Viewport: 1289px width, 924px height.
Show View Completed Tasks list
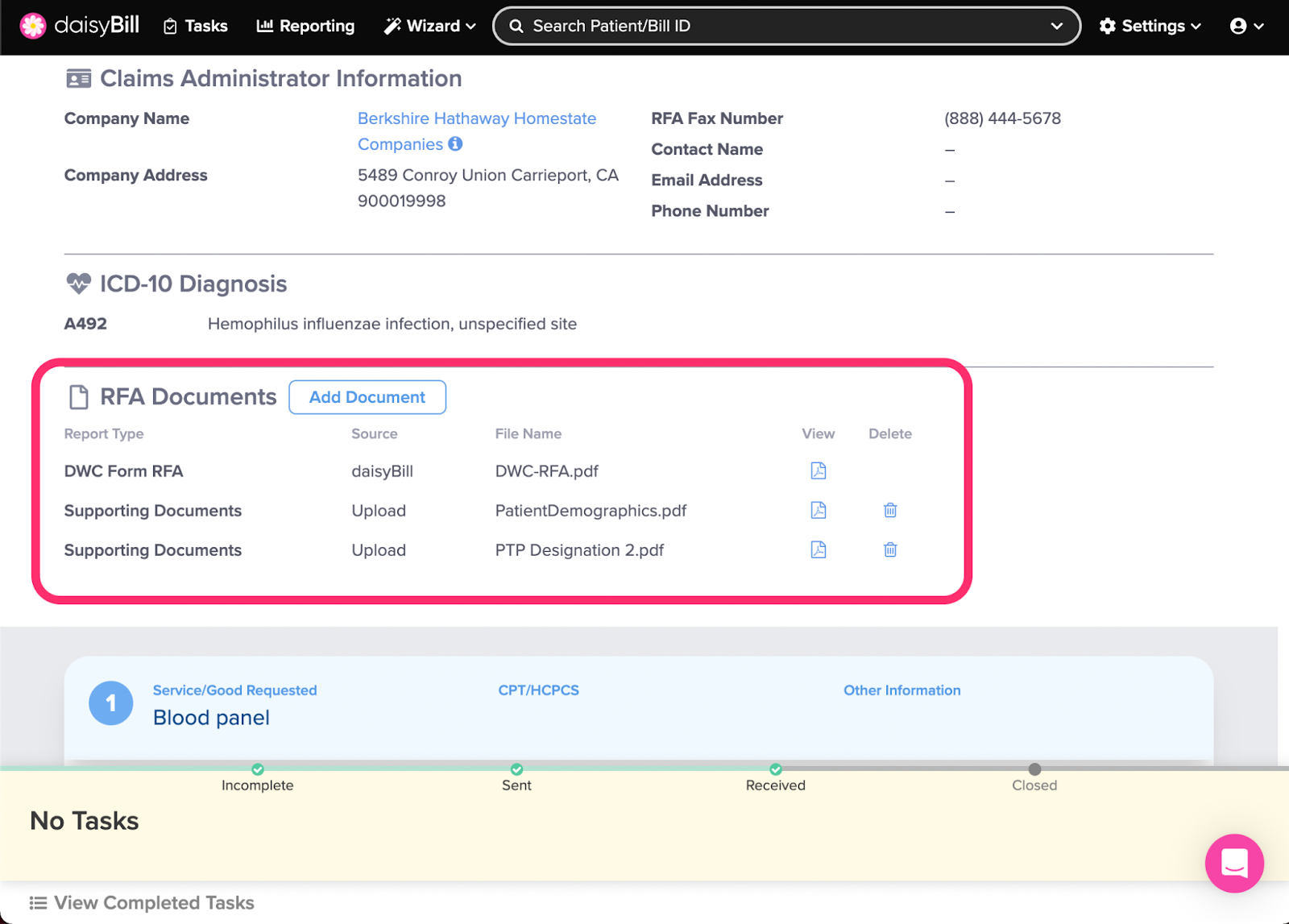pos(142,903)
